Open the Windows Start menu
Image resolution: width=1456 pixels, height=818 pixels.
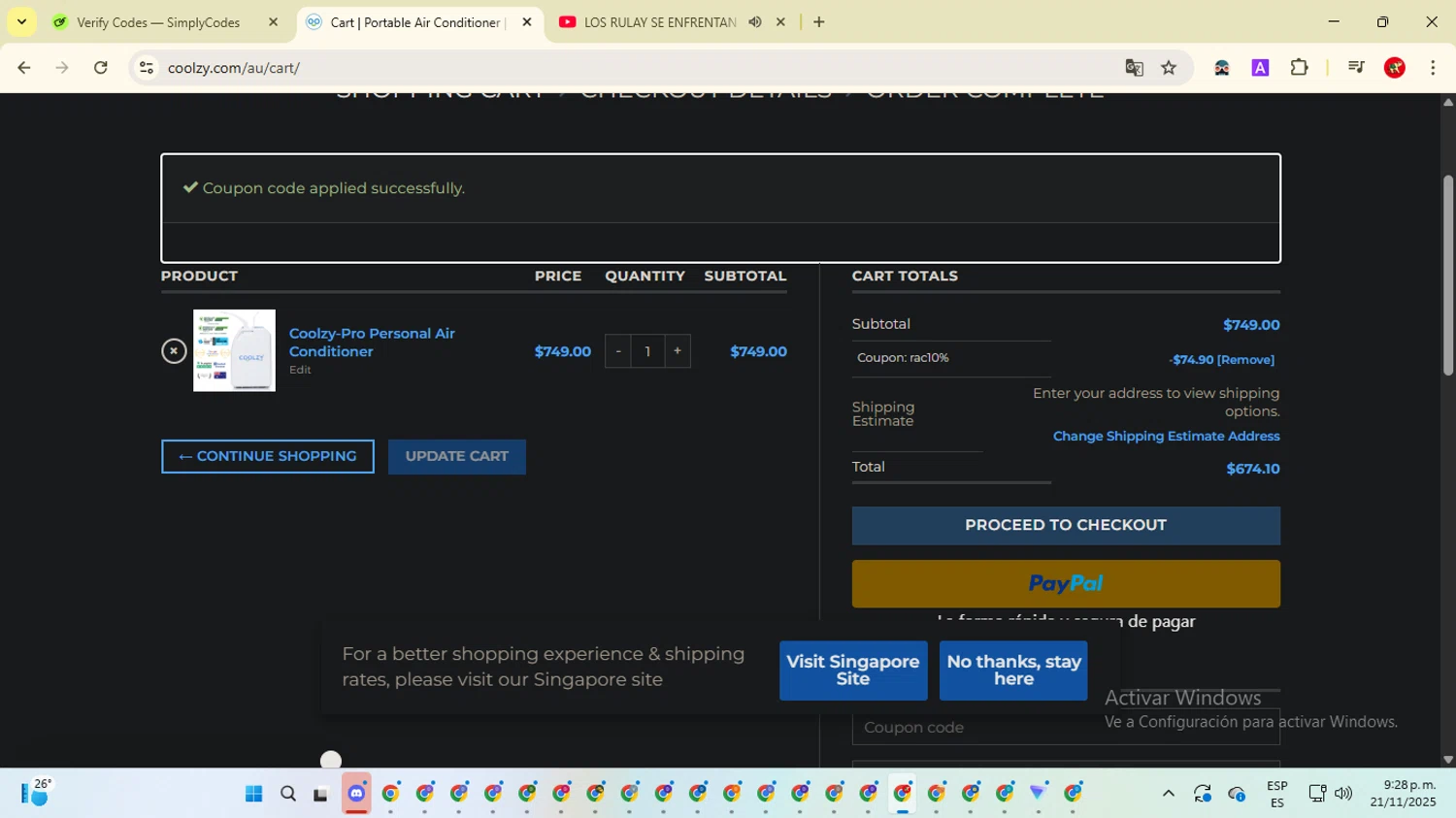pos(254,794)
